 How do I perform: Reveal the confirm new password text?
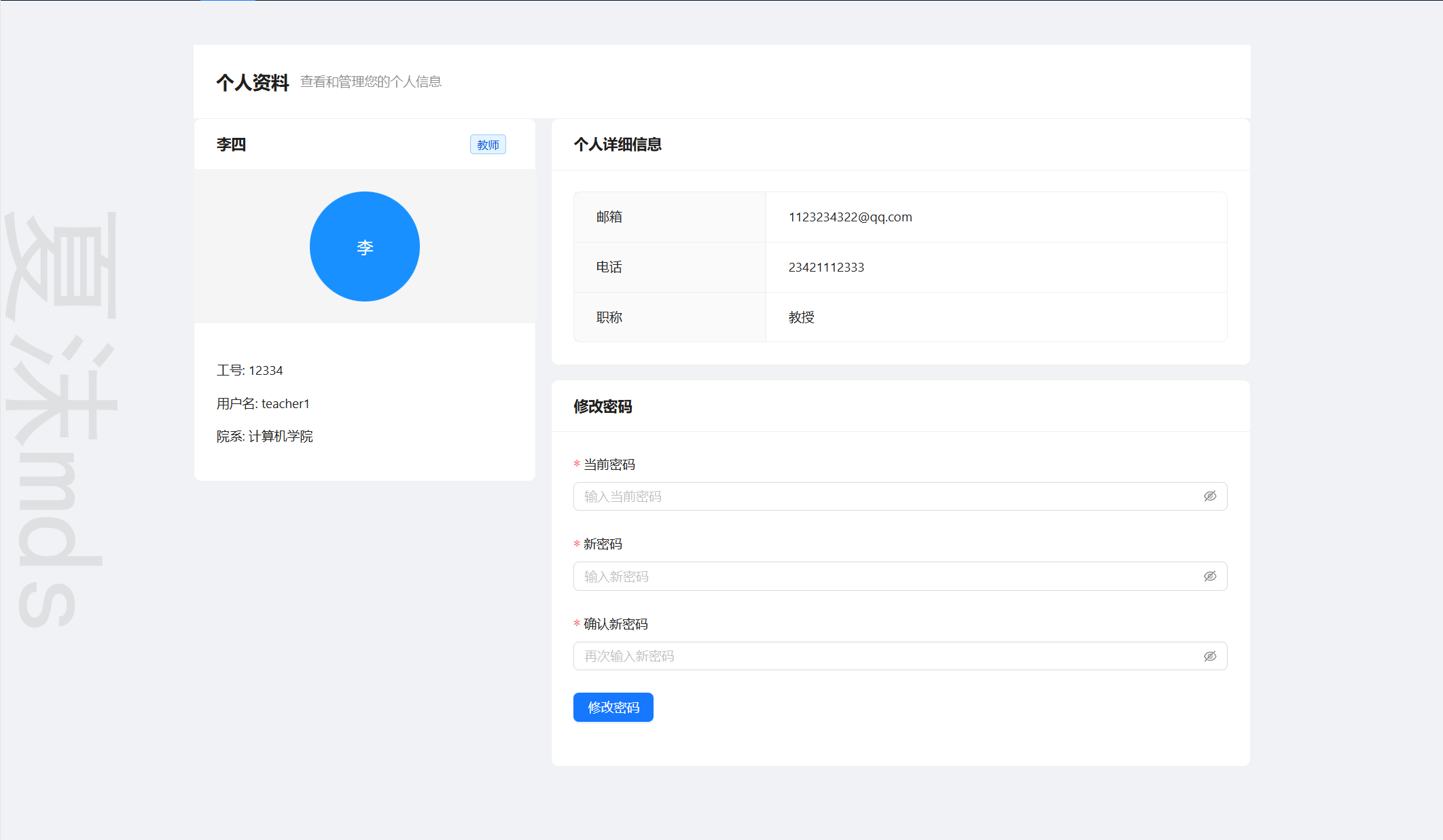(x=1210, y=656)
